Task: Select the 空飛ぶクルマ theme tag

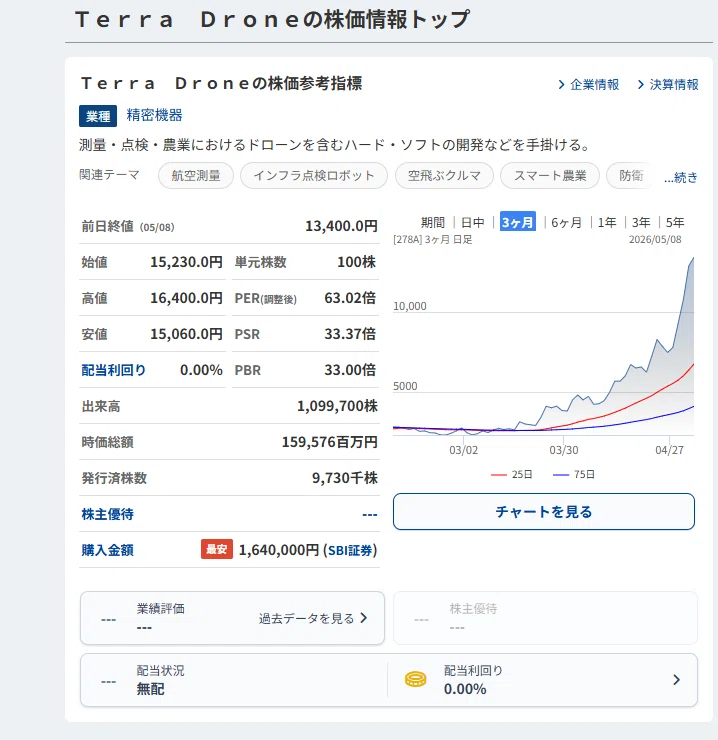Action: [444, 176]
